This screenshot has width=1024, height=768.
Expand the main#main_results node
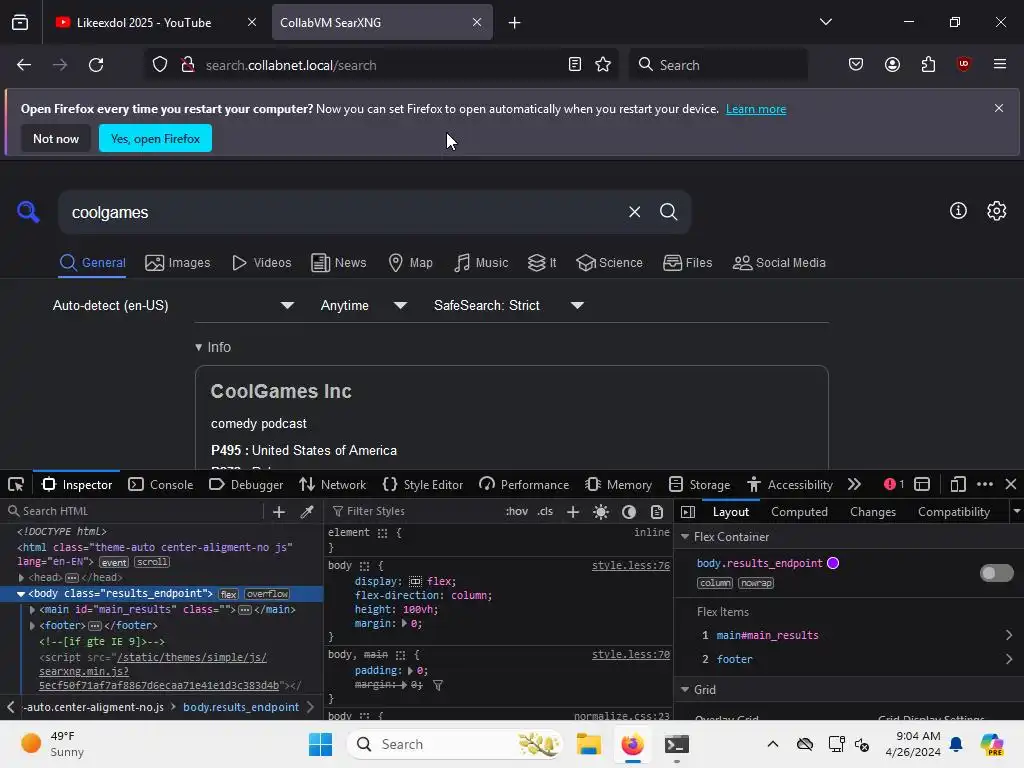(33, 610)
